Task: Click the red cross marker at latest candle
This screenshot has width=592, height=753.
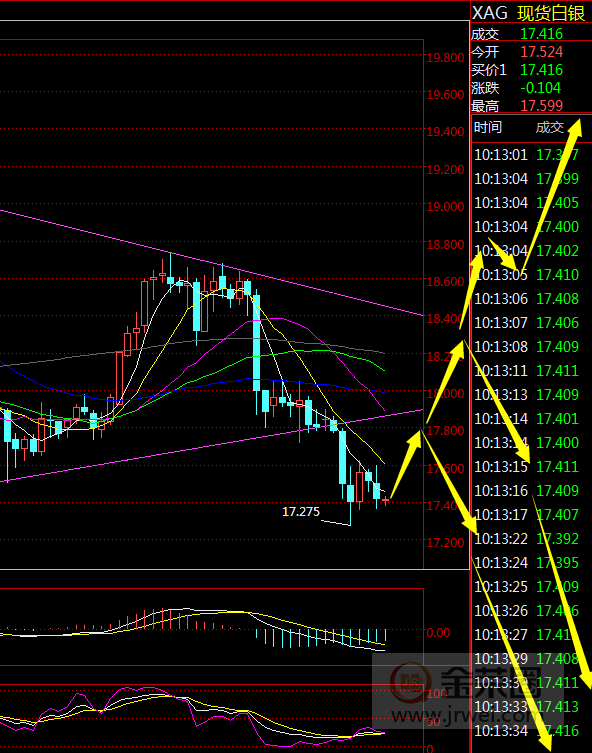Action: click(386, 500)
